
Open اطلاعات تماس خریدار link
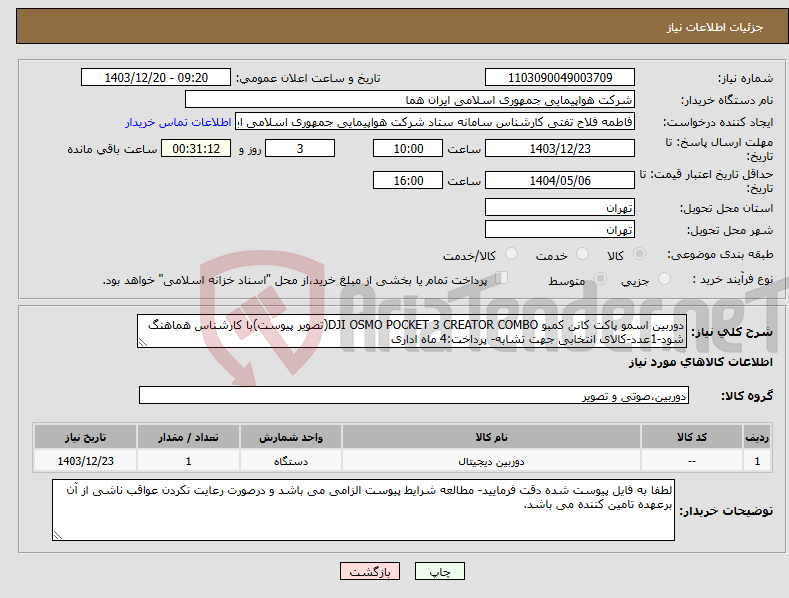178,122
